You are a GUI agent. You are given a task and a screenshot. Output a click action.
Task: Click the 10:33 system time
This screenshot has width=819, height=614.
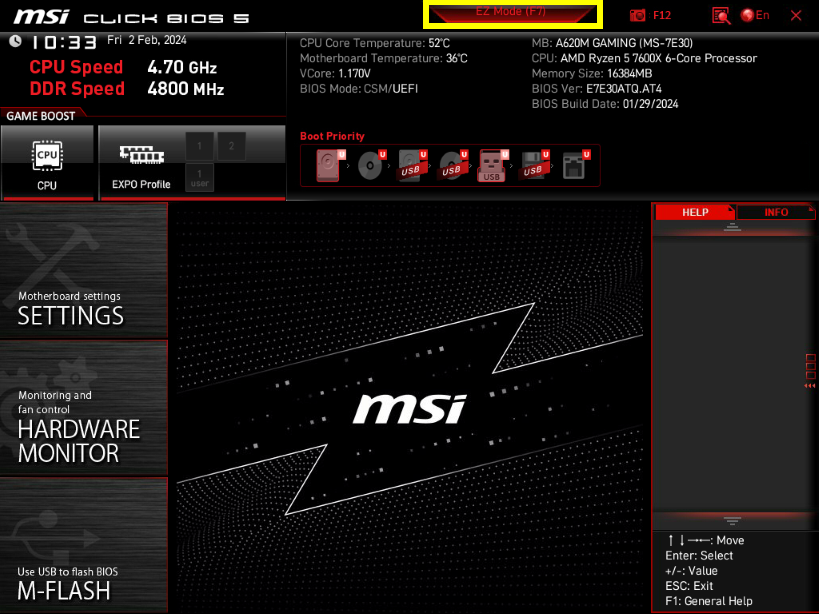[x=64, y=42]
